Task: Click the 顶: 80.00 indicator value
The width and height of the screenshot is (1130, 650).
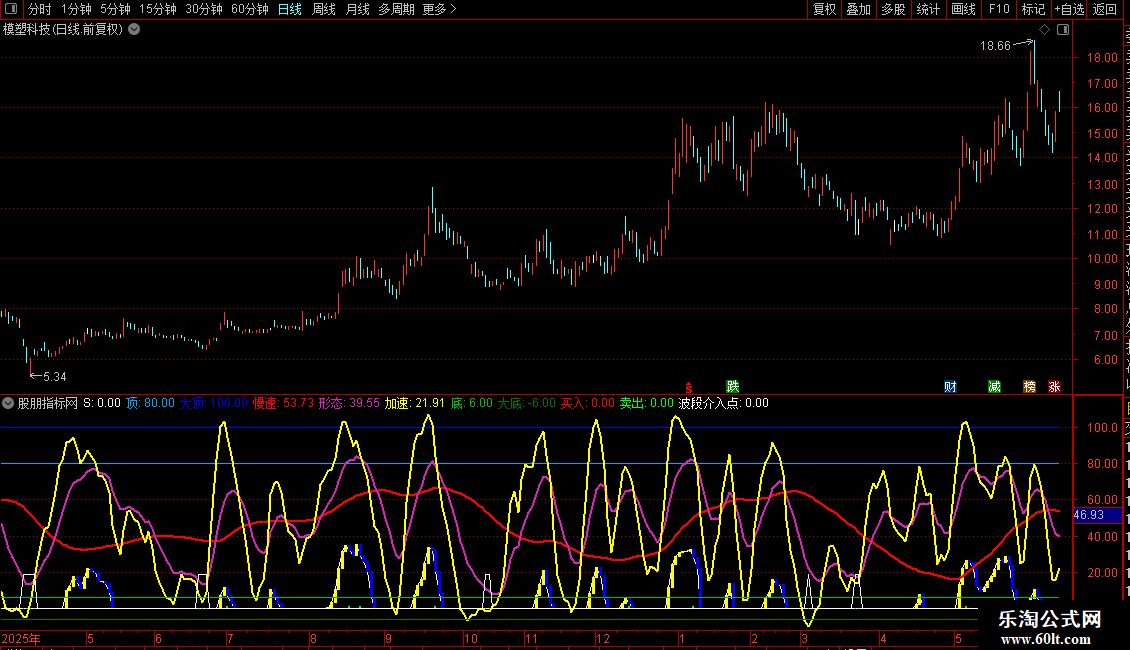Action: tap(151, 404)
